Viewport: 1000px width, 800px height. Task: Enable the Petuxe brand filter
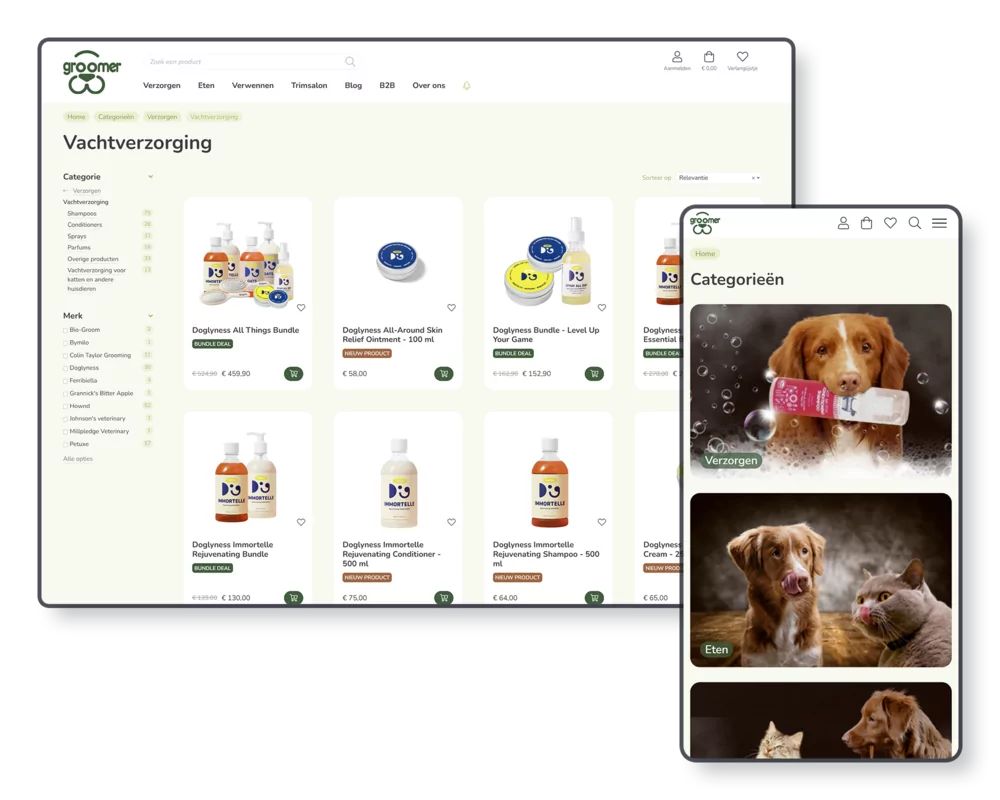tap(66, 444)
